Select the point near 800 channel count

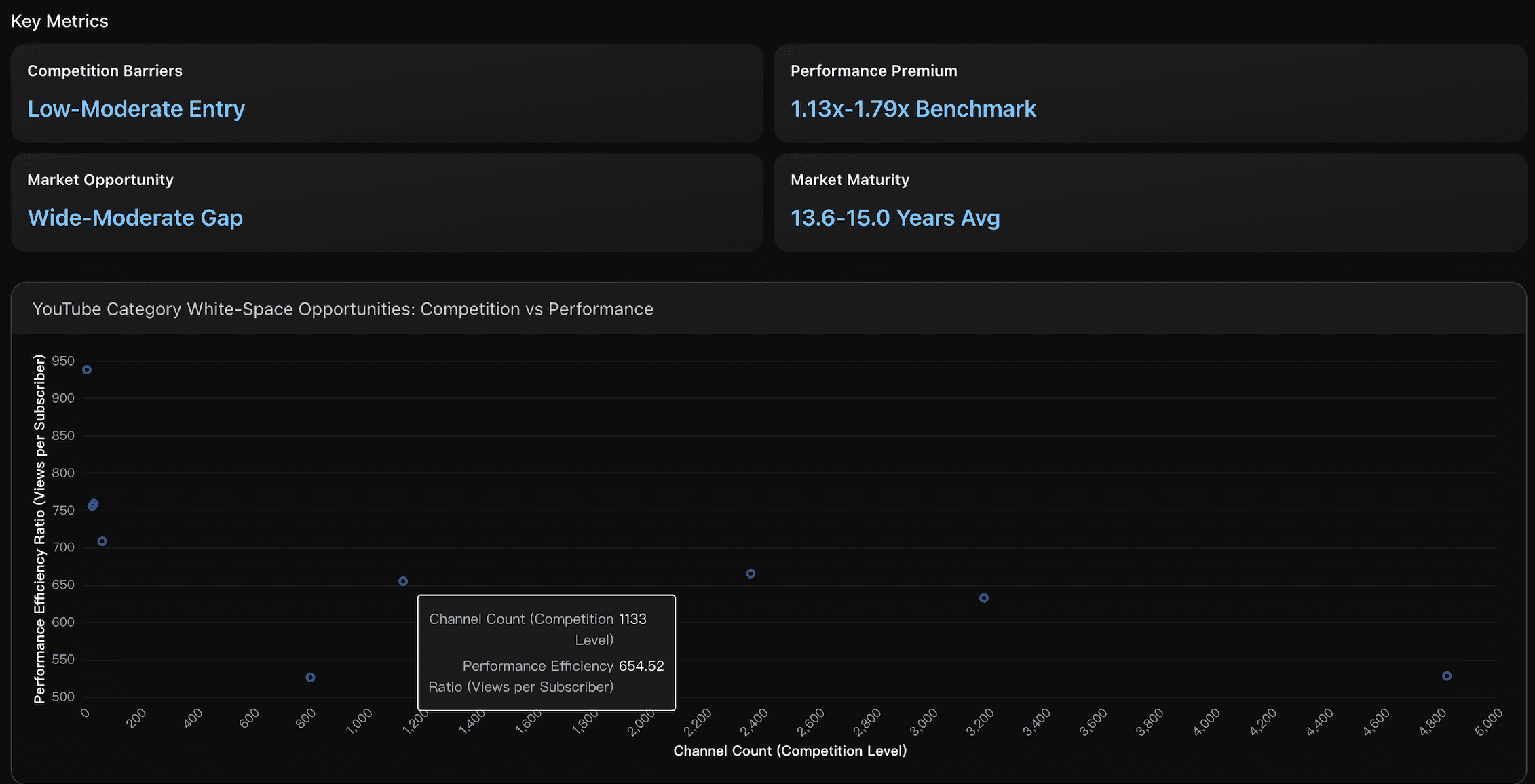pyautogui.click(x=310, y=677)
